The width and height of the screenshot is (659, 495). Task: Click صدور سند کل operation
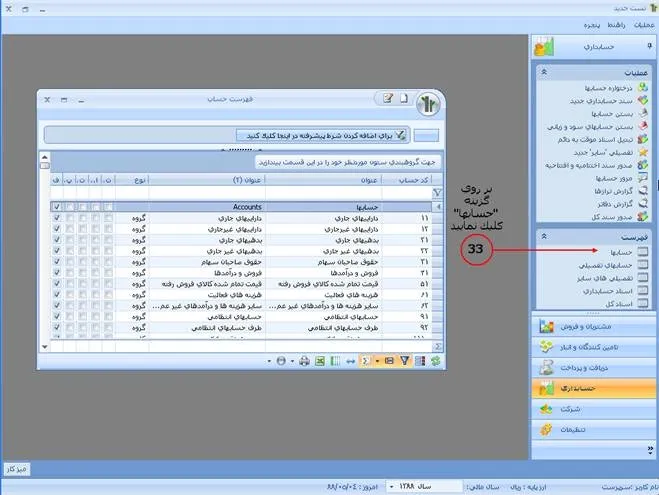(612, 217)
